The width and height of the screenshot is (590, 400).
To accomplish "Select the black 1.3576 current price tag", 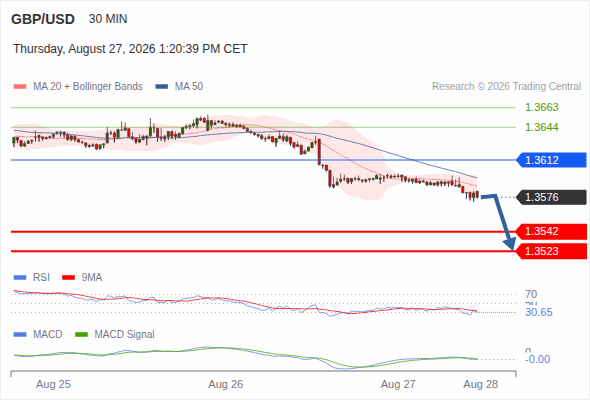I will pos(551,197).
